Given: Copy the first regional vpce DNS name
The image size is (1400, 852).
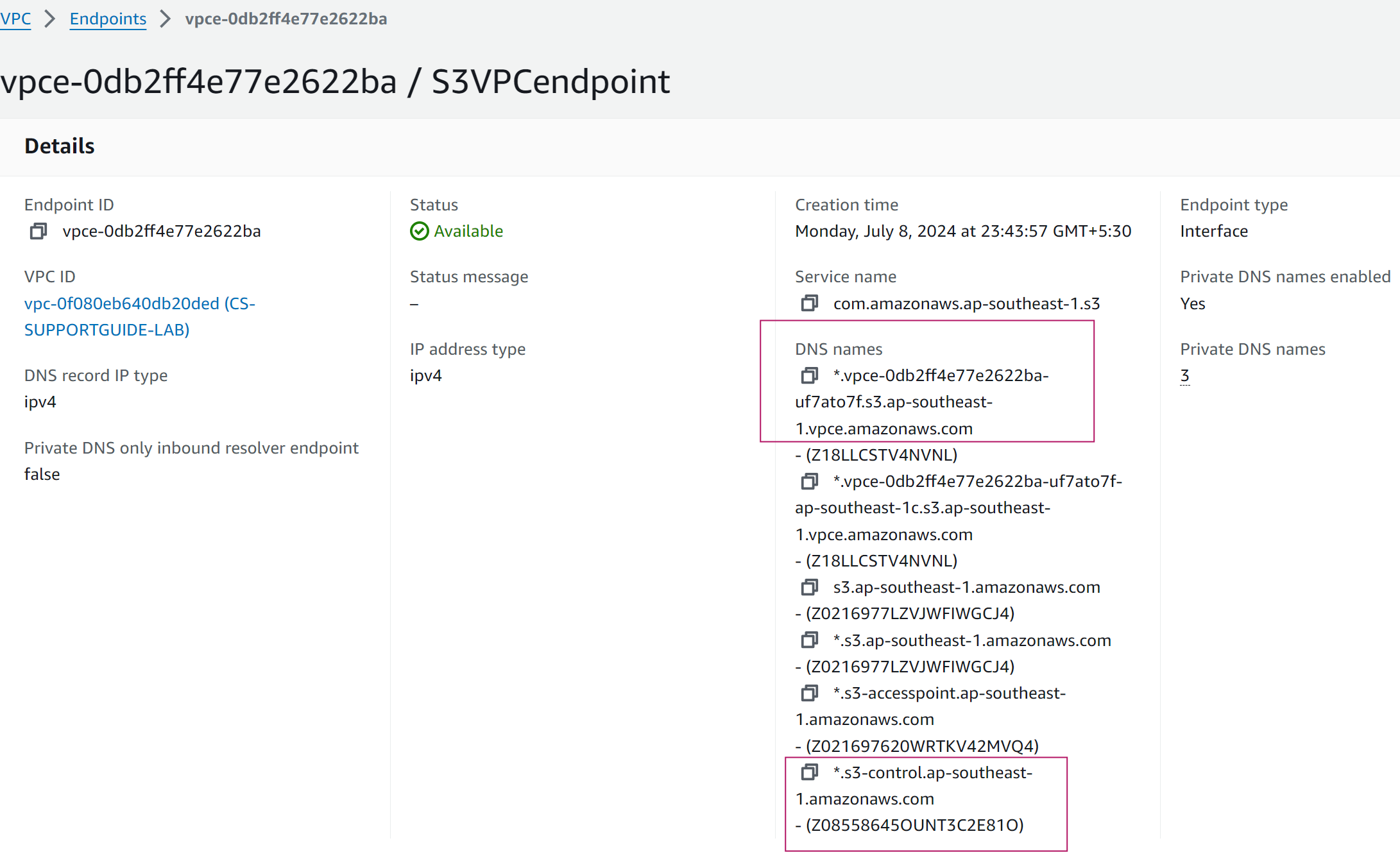Looking at the screenshot, I should (810, 375).
